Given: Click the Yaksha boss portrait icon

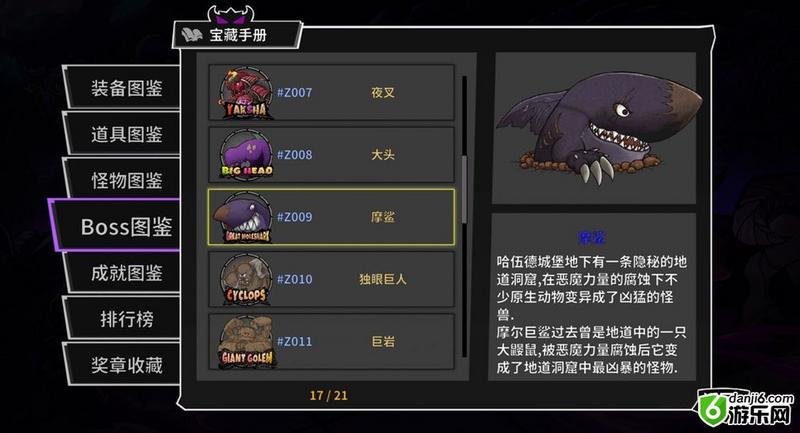Looking at the screenshot, I should [x=246, y=94].
